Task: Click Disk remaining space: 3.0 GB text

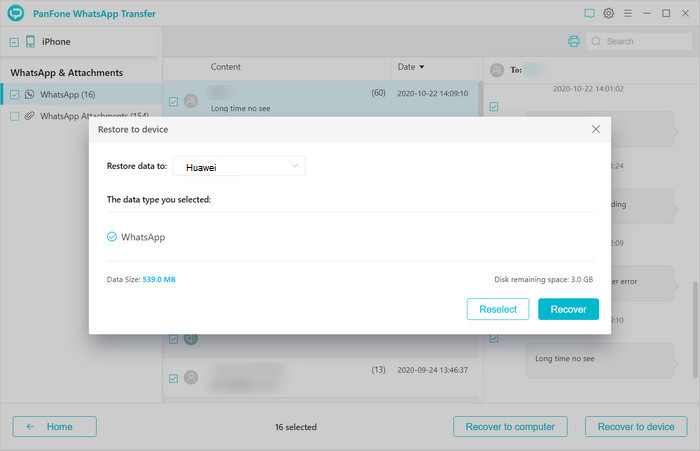Action: tap(543, 280)
